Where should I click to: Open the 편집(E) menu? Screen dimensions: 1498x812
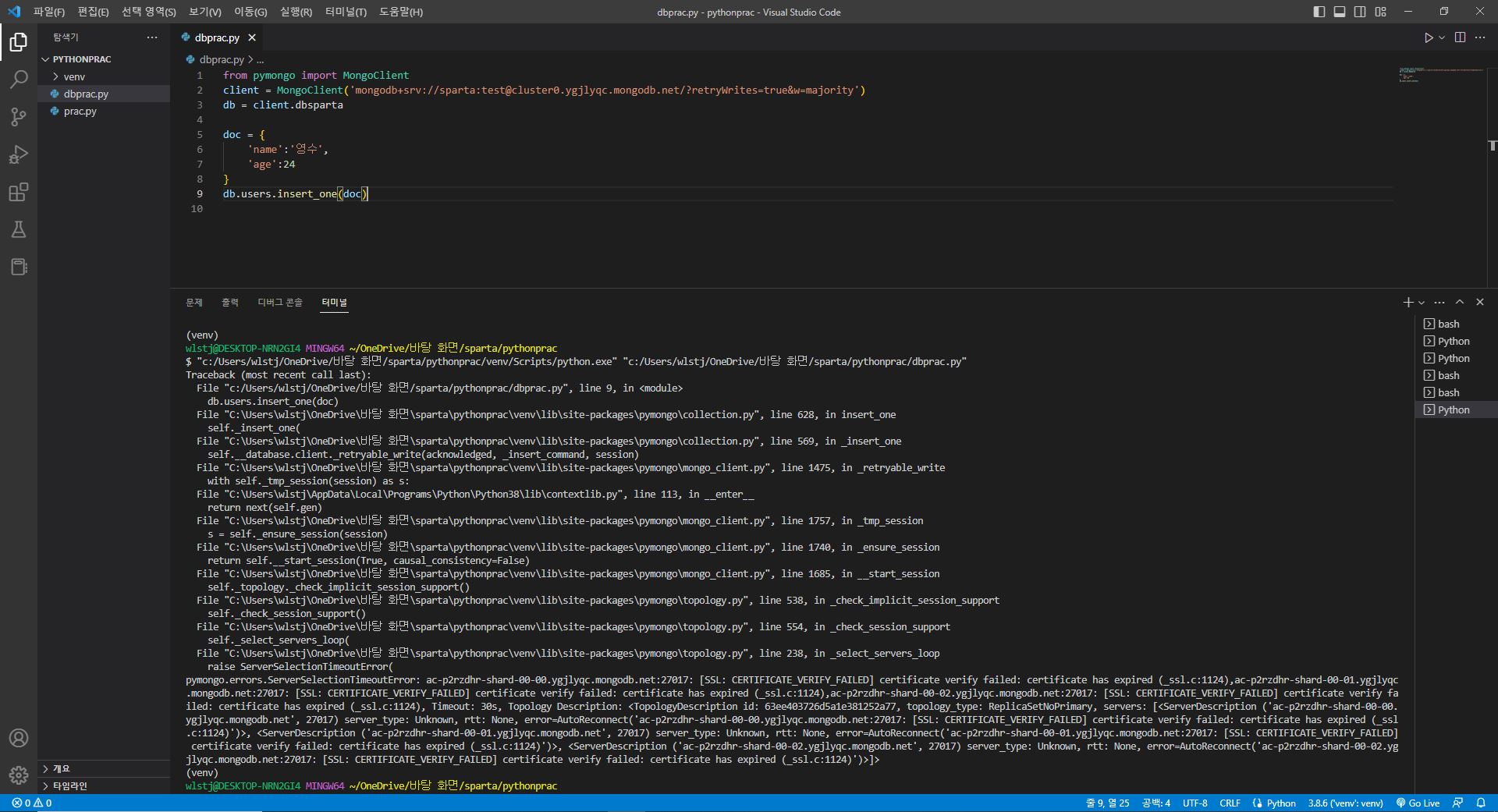pos(94,12)
